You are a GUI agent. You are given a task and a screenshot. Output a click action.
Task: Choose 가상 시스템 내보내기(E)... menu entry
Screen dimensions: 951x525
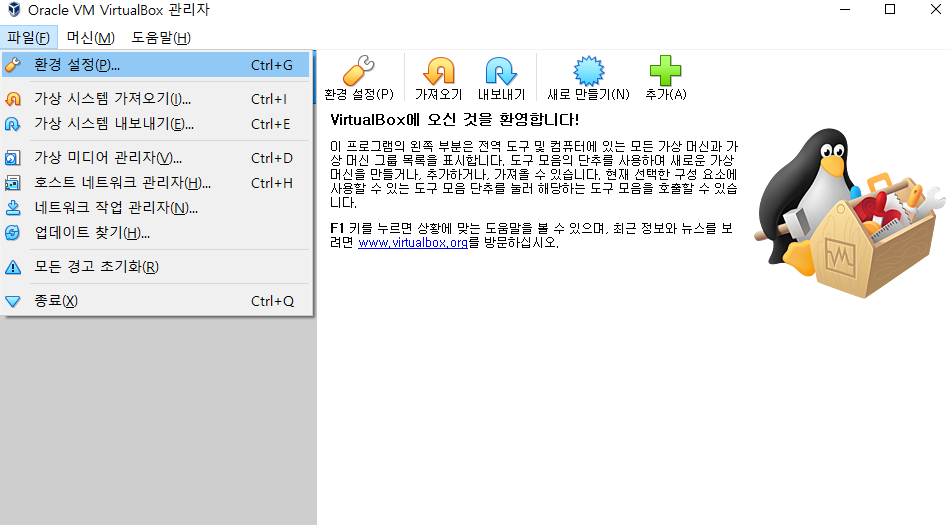(x=155, y=124)
